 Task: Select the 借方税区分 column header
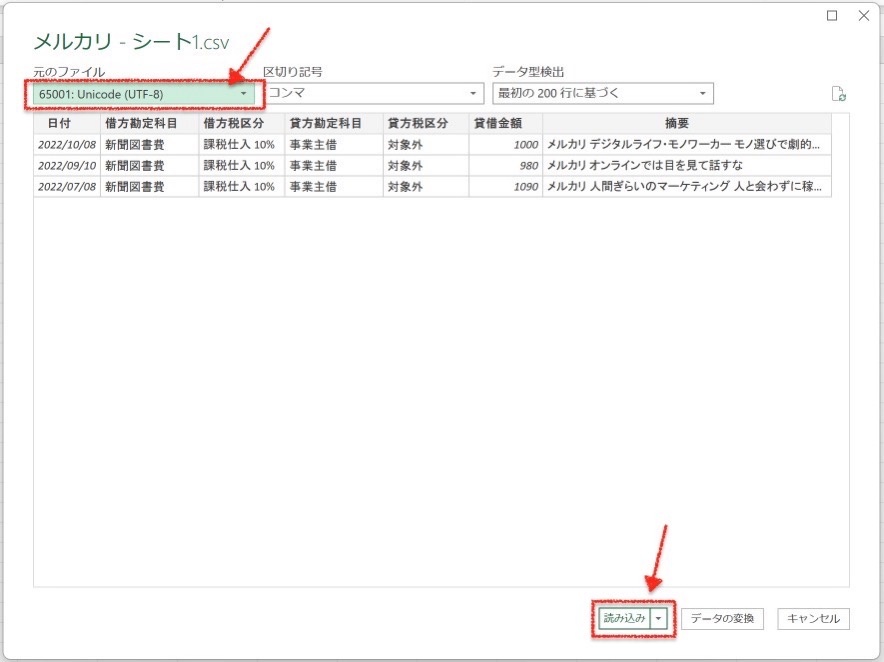click(241, 123)
